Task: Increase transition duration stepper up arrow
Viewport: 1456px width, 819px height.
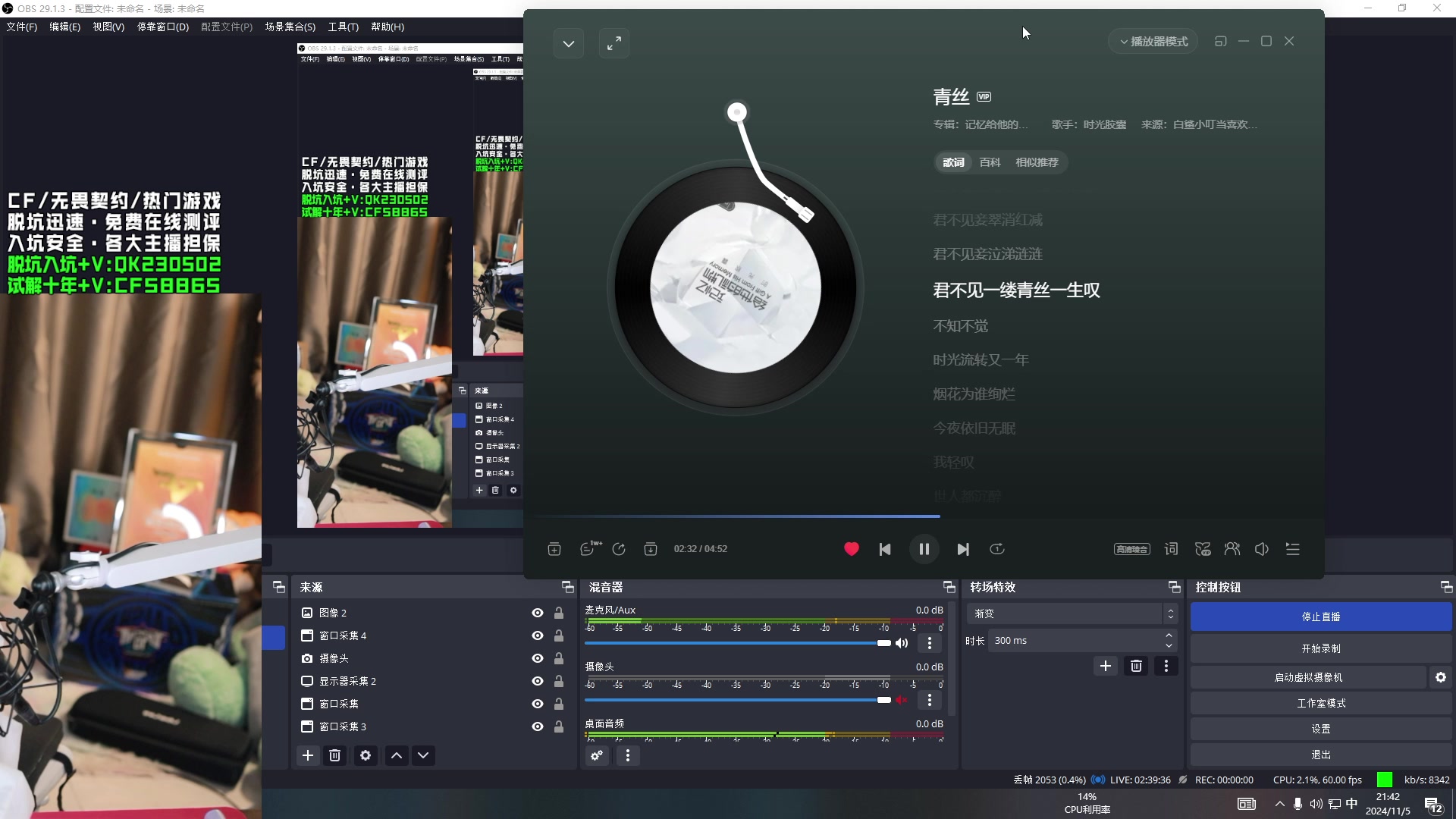Action: 1169,635
